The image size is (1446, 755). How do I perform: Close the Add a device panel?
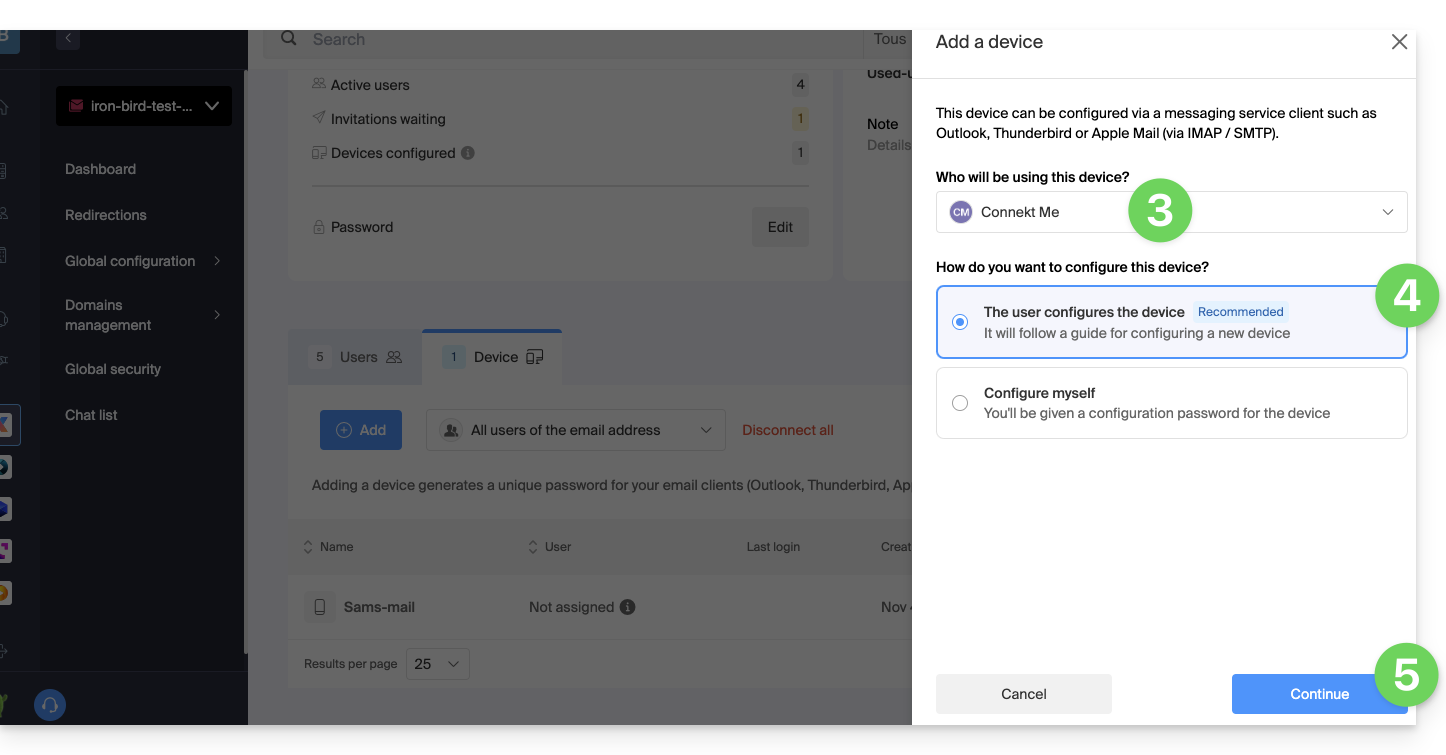[1399, 42]
